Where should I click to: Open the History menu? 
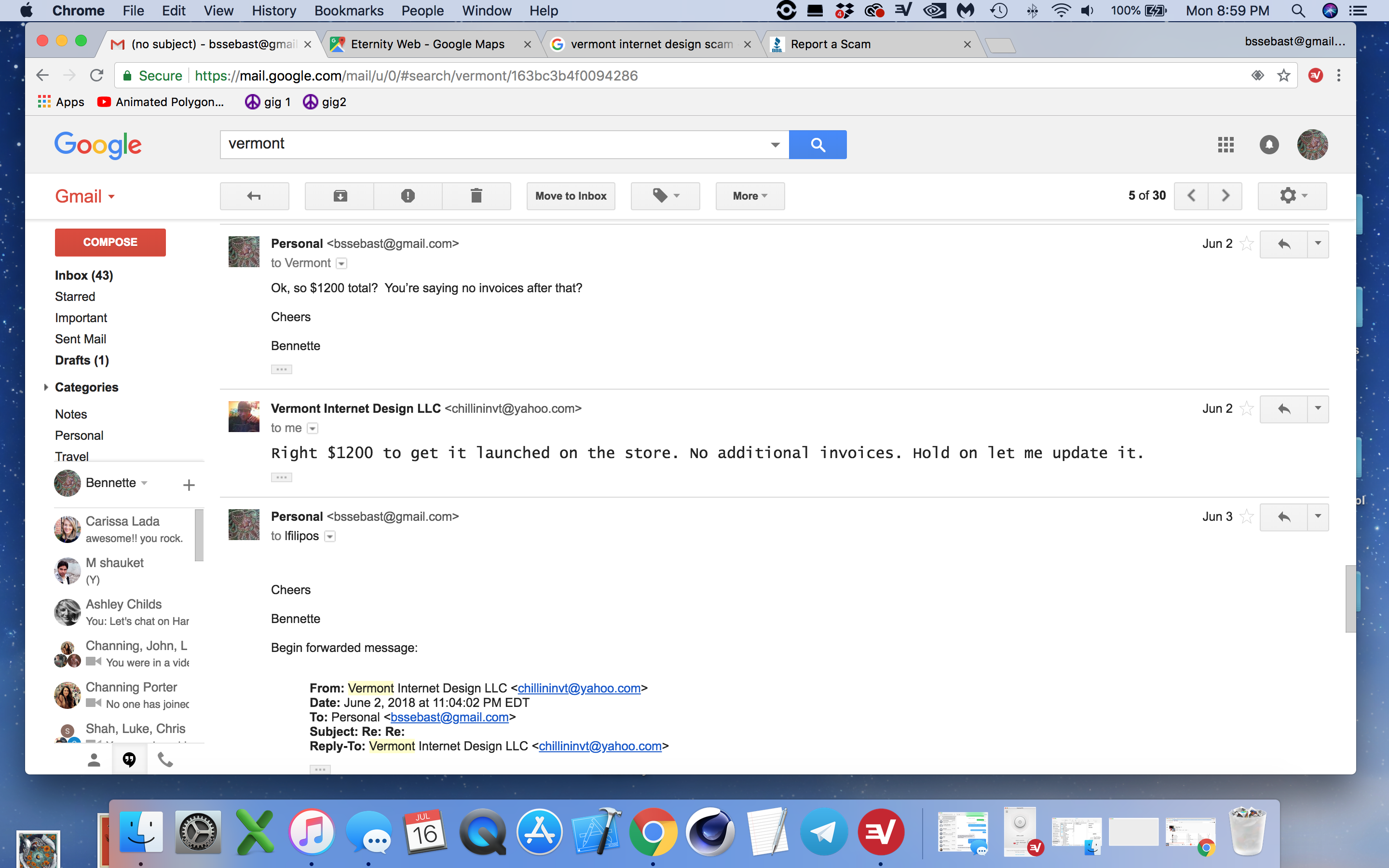(274, 10)
